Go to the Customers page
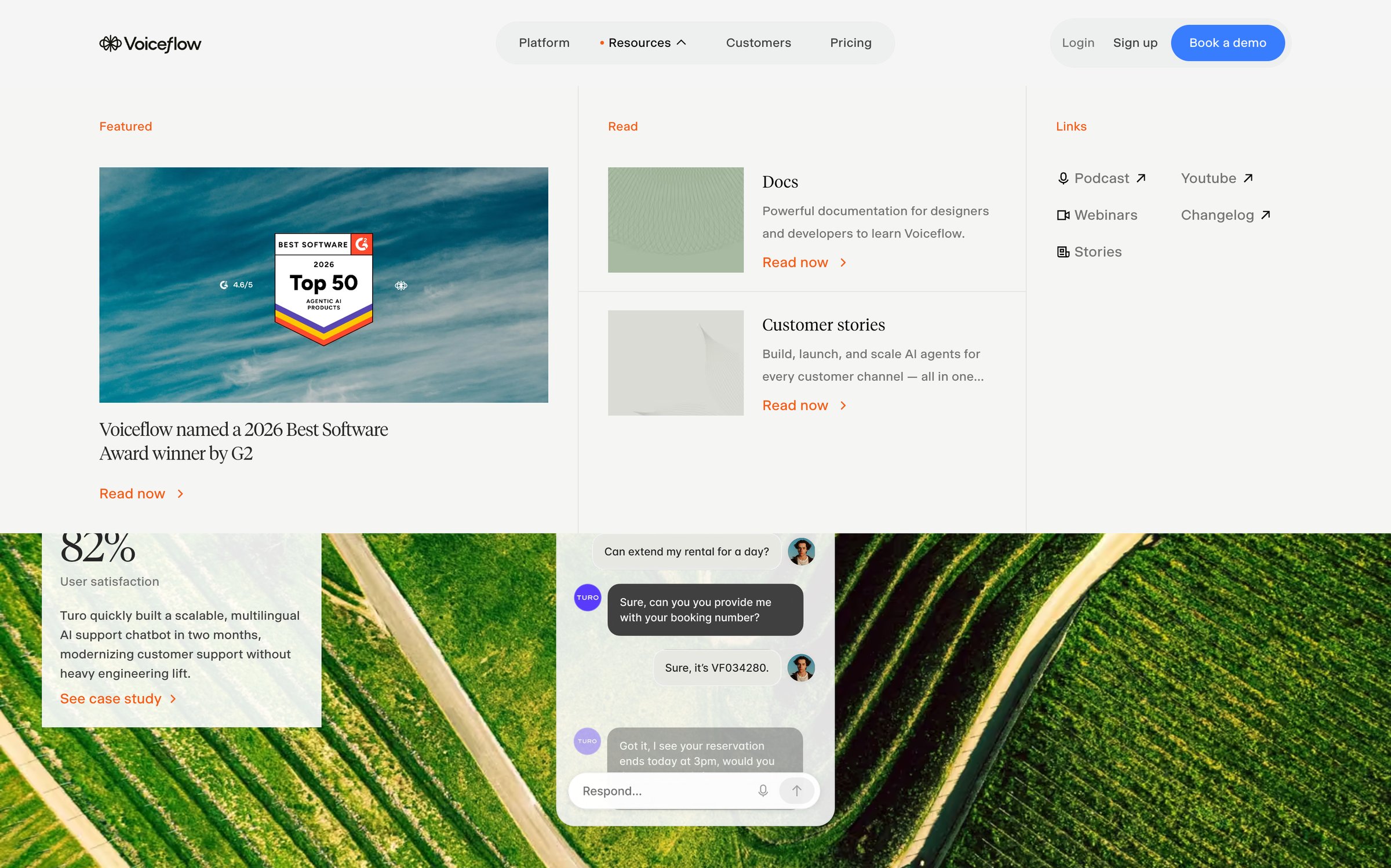The image size is (1391, 868). 758,43
